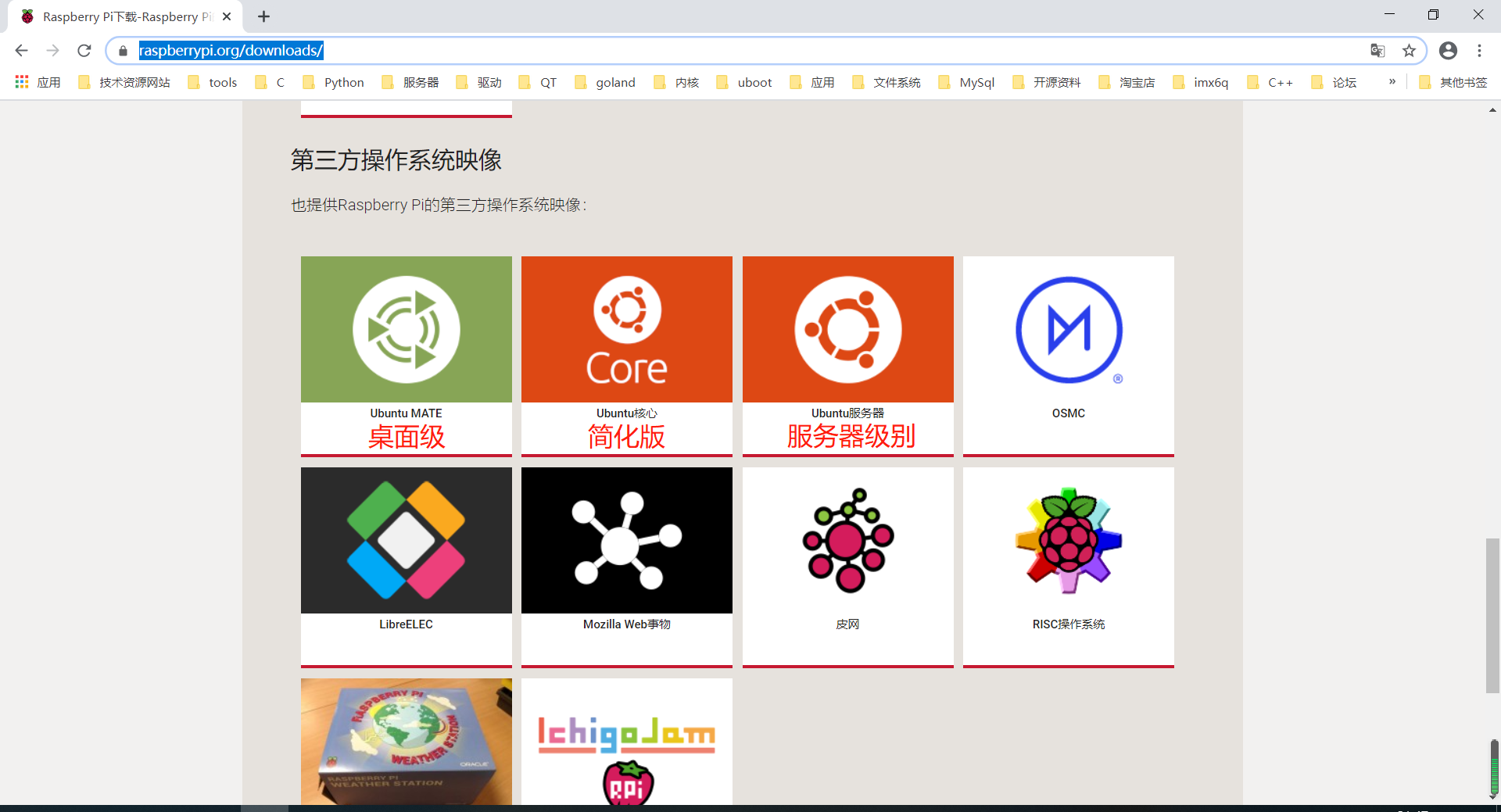Open the 皮网 download link
This screenshot has height=812, width=1501.
[x=848, y=624]
